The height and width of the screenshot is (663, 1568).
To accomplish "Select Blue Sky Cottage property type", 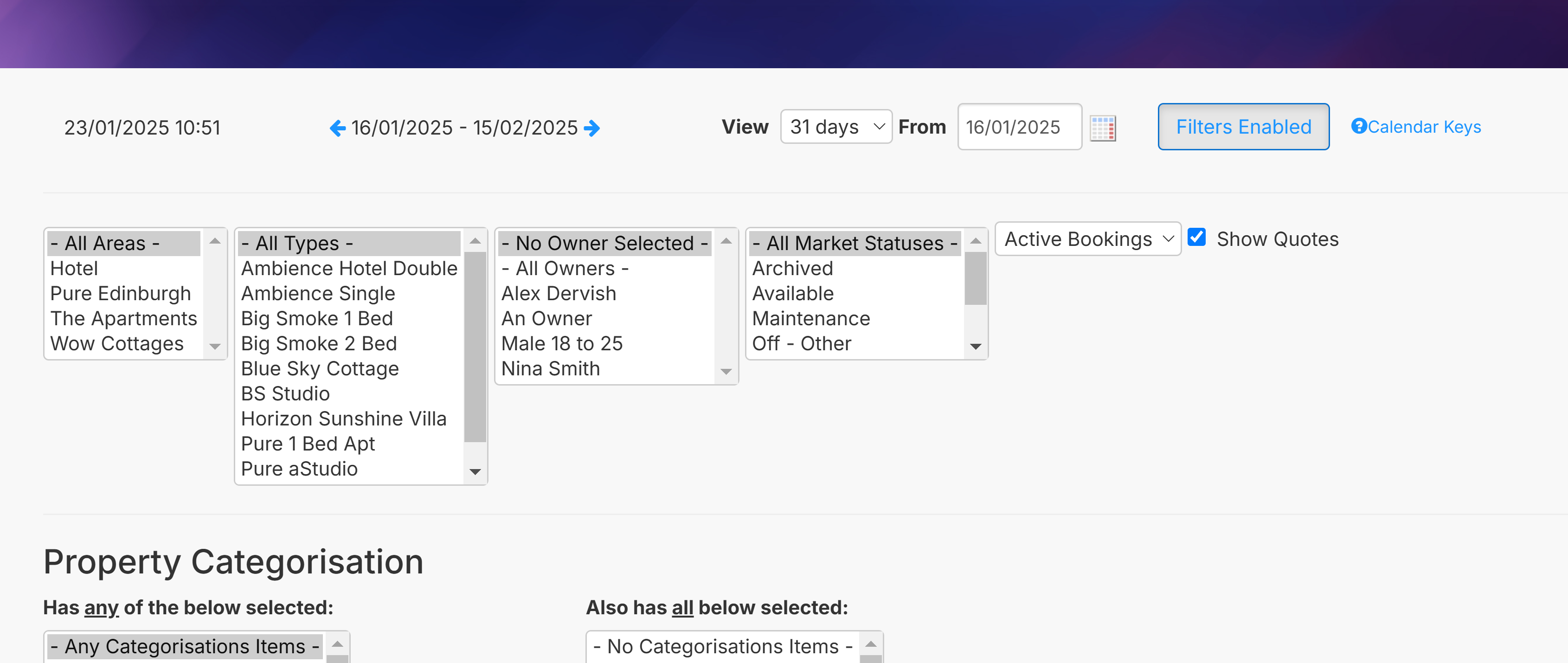I will click(320, 369).
